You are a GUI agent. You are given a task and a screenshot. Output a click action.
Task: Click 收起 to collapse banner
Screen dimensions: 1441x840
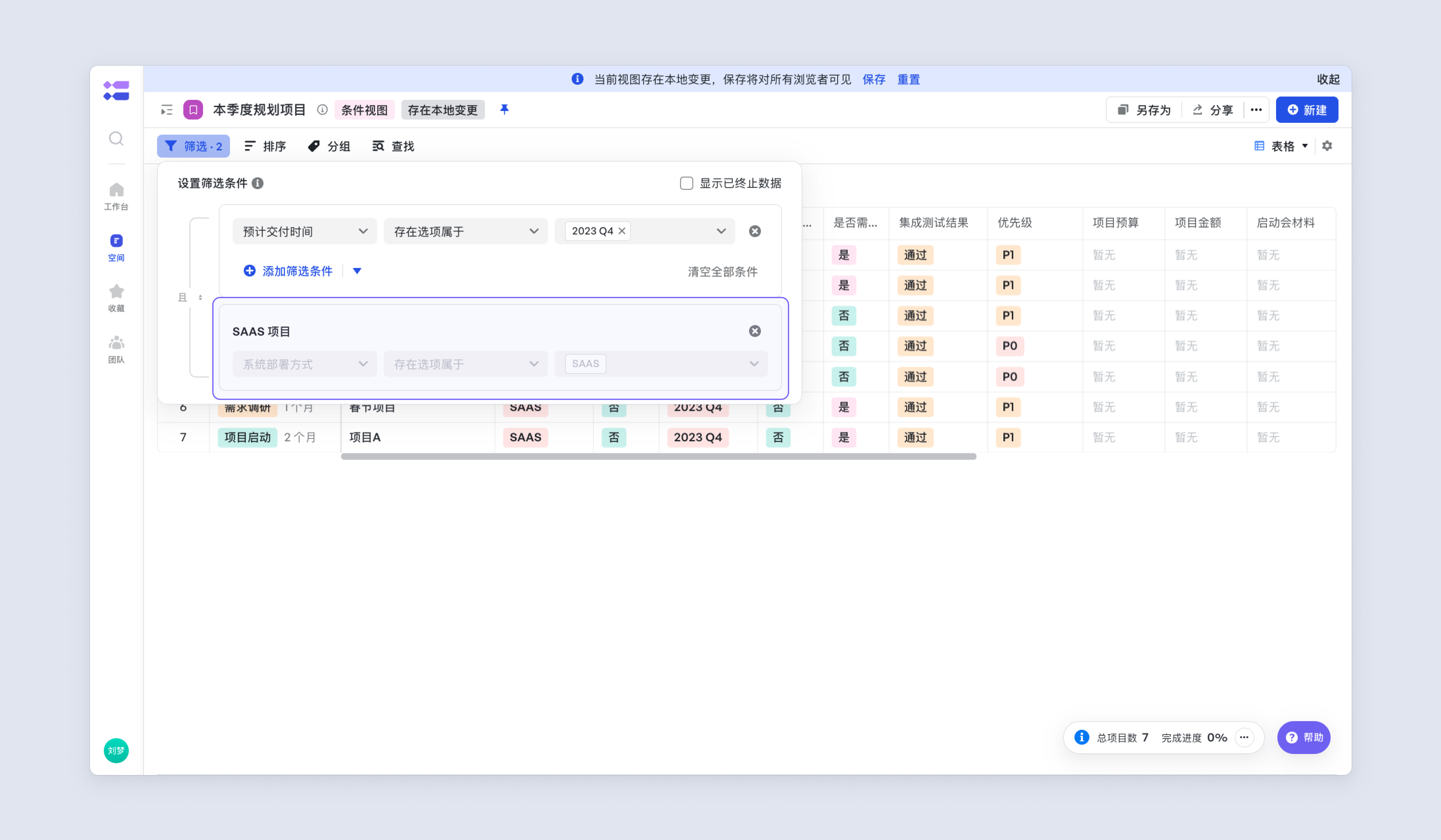pyautogui.click(x=1328, y=79)
